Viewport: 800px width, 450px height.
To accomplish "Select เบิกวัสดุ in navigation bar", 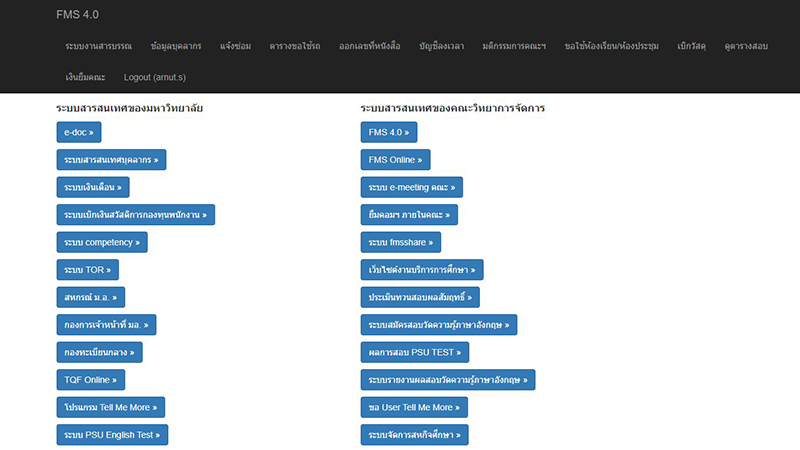I will (691, 46).
